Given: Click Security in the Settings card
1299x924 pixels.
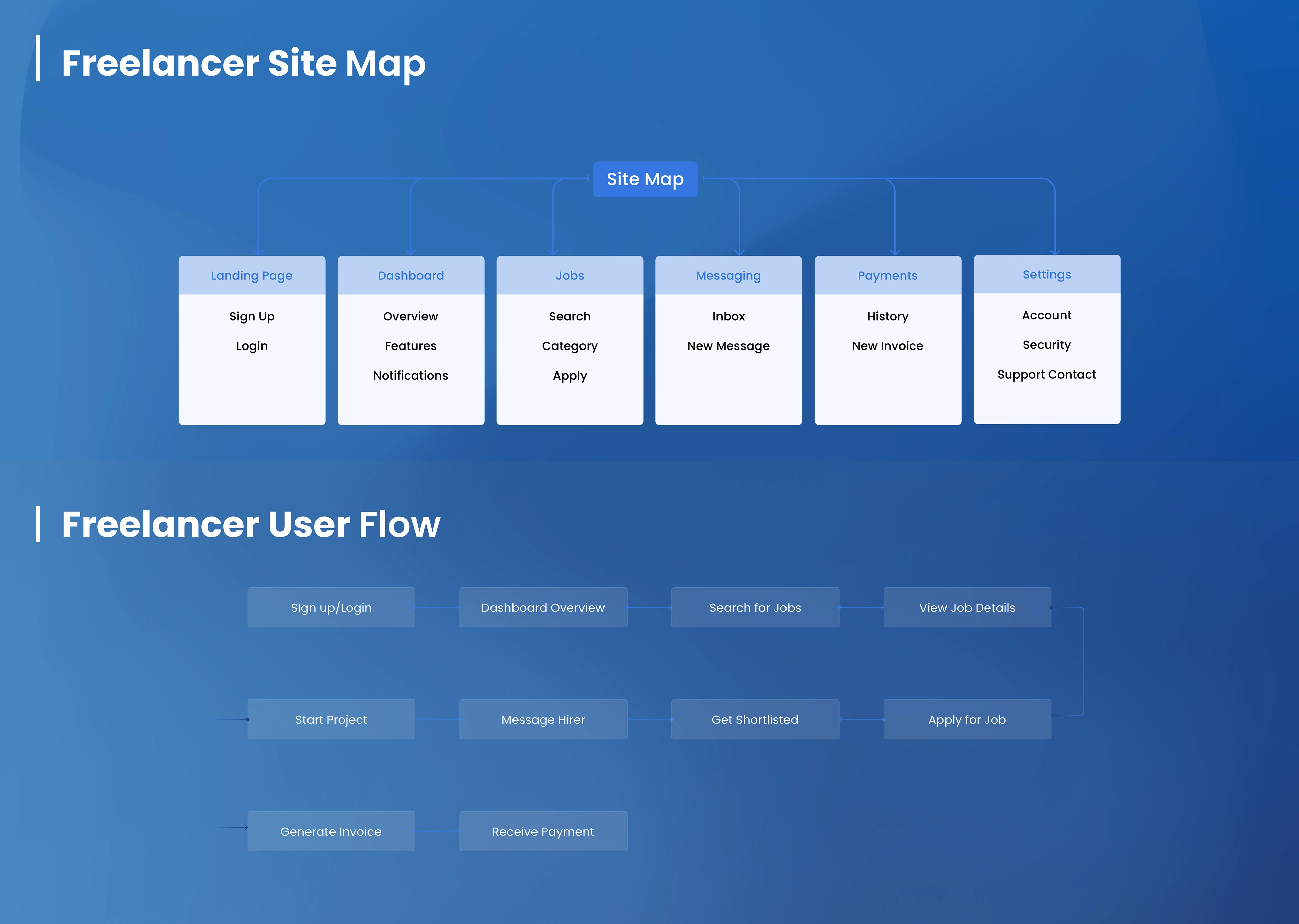Looking at the screenshot, I should 1047,345.
